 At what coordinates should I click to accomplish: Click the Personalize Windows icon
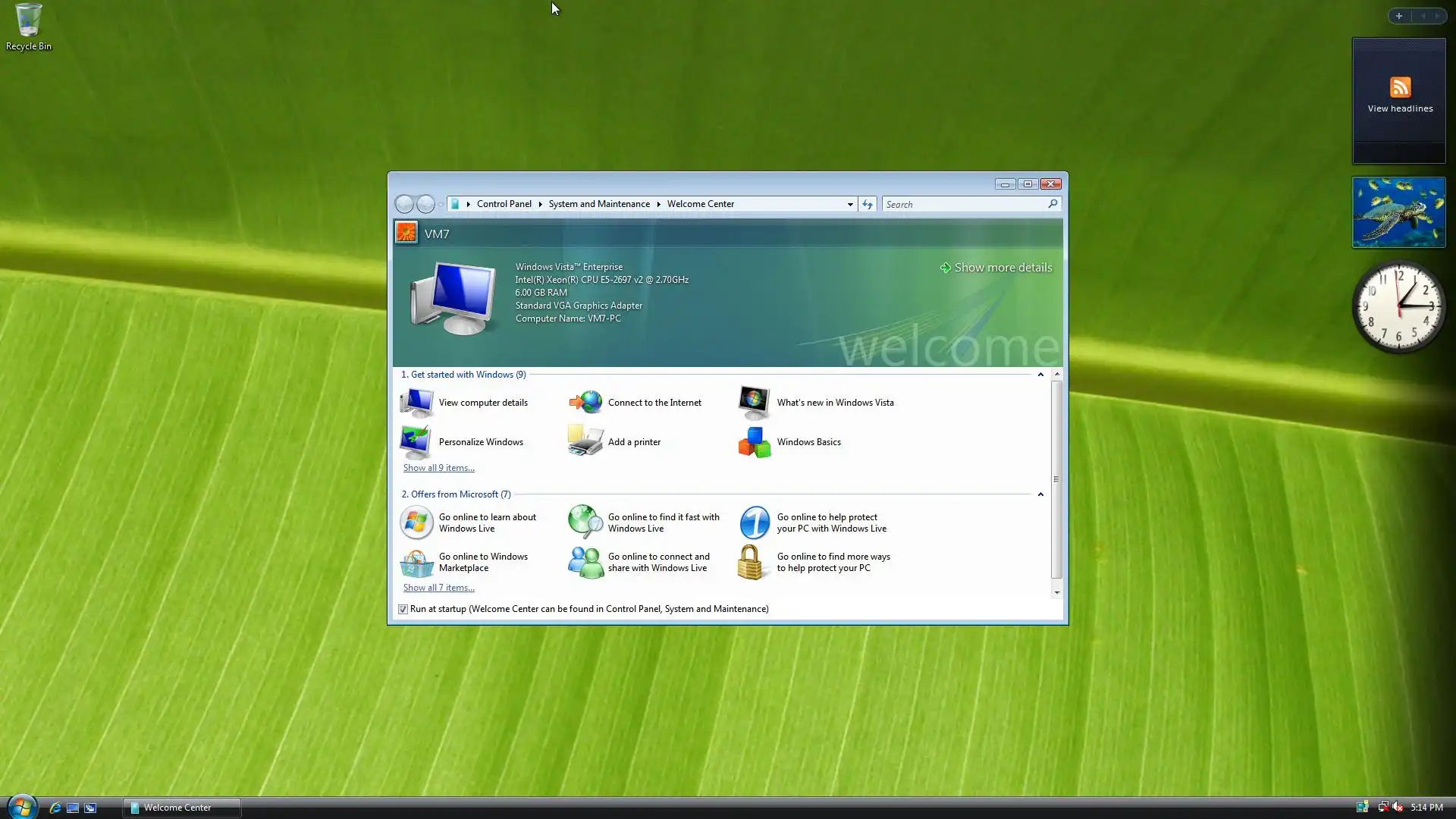pyautogui.click(x=416, y=442)
